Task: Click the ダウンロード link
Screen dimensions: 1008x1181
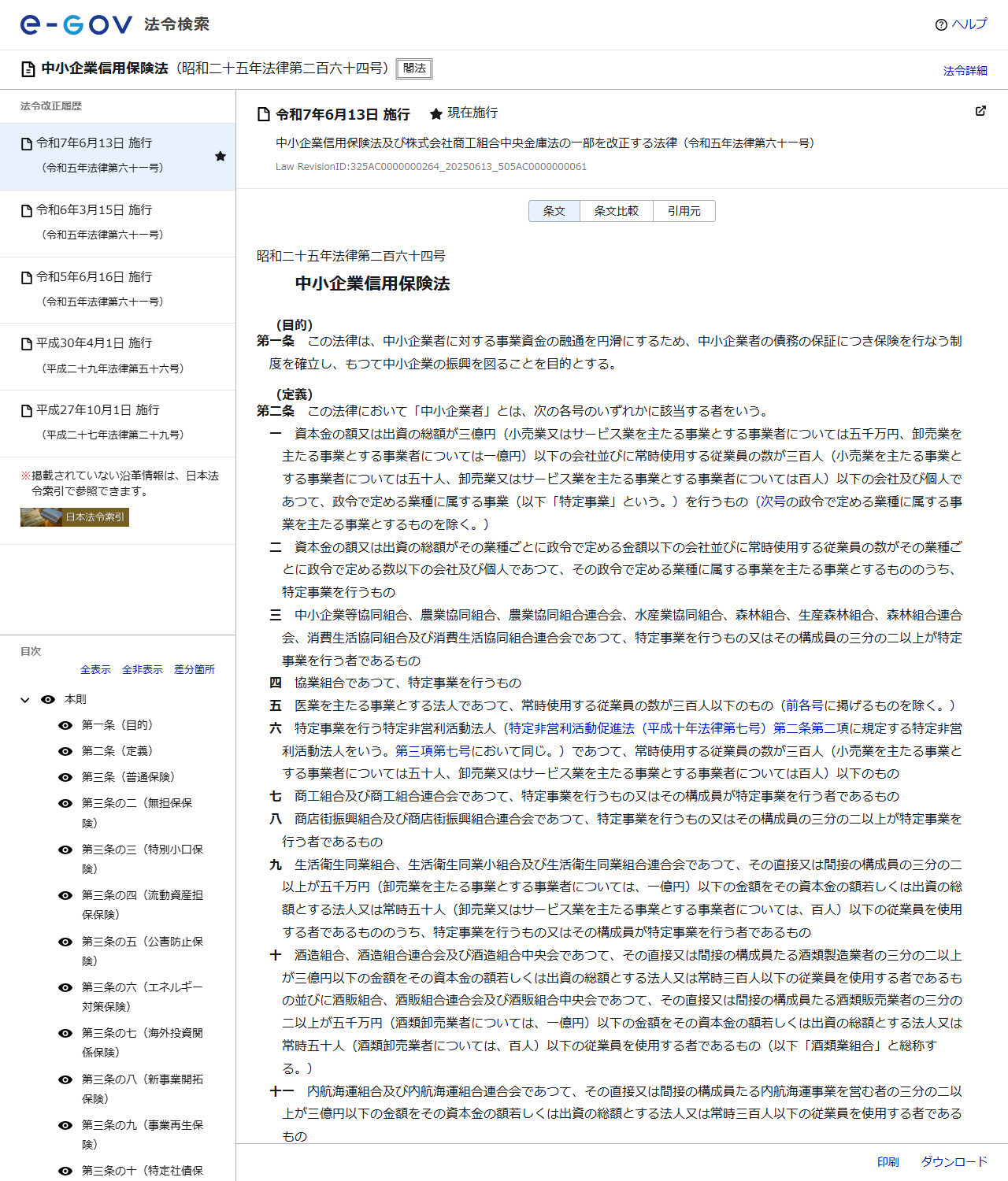Action: (954, 1162)
